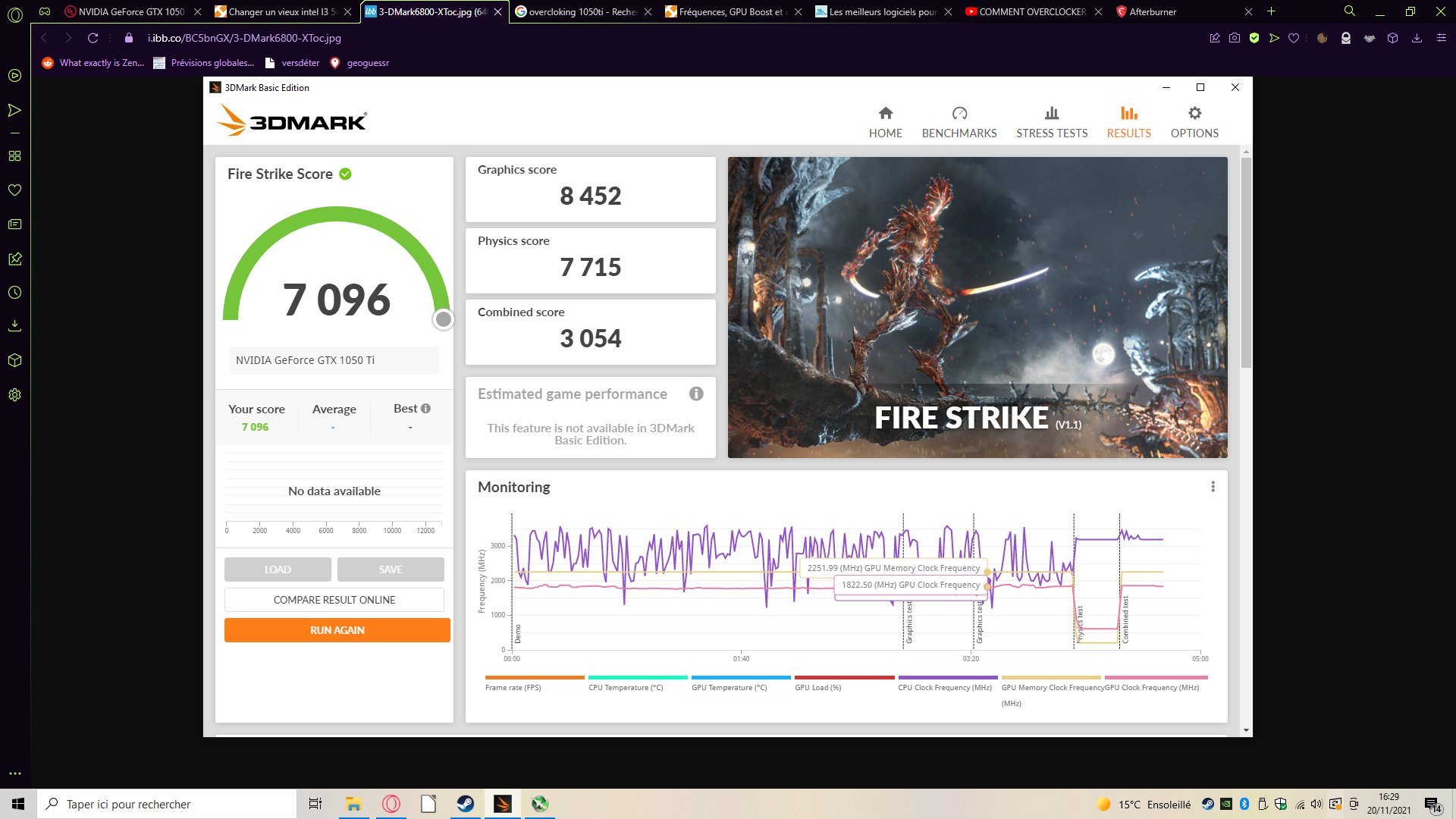
Task: Toggle GPU Temperature legend in Monitoring
Action: 729,687
